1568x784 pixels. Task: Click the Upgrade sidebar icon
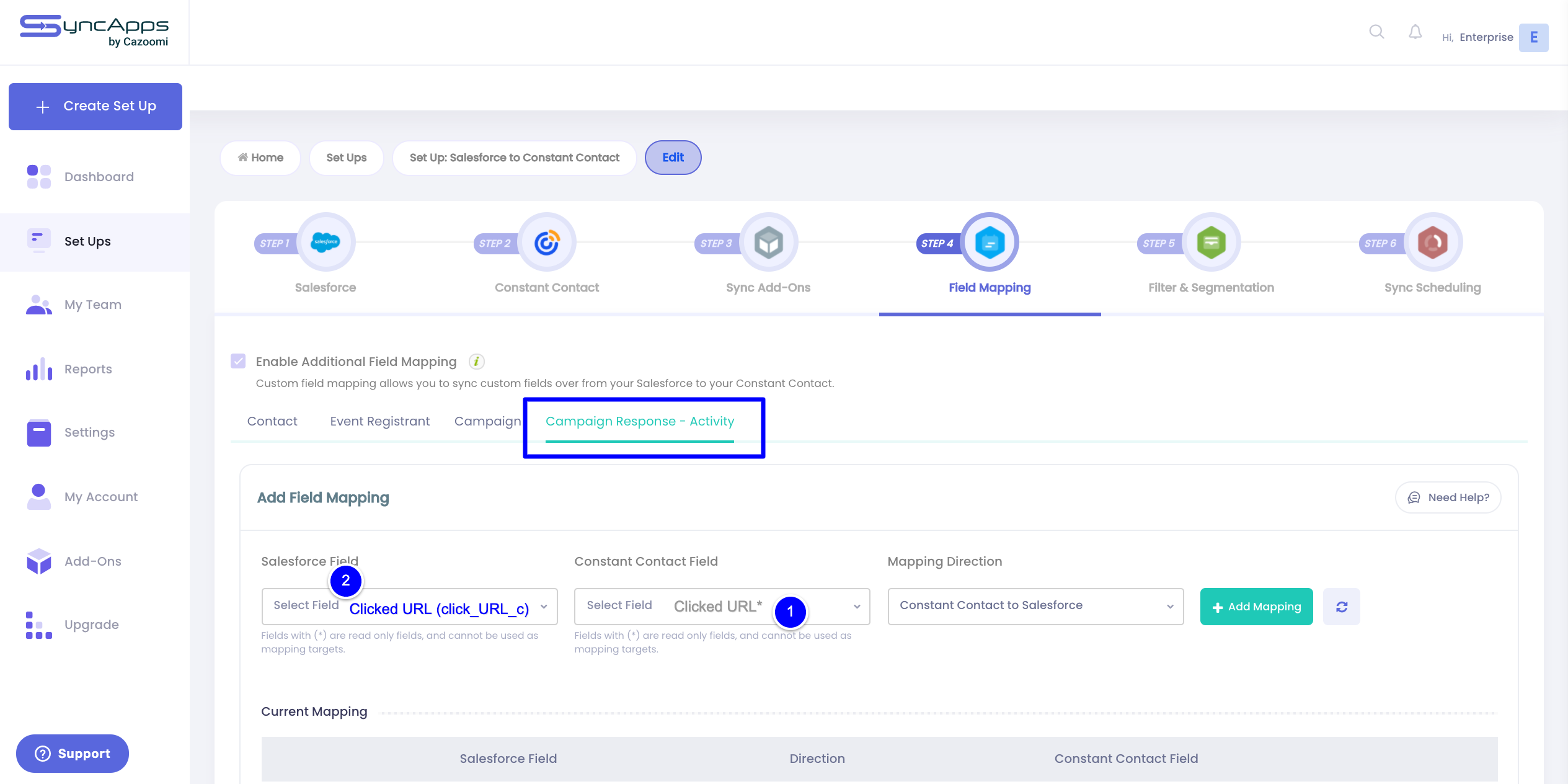coord(38,625)
